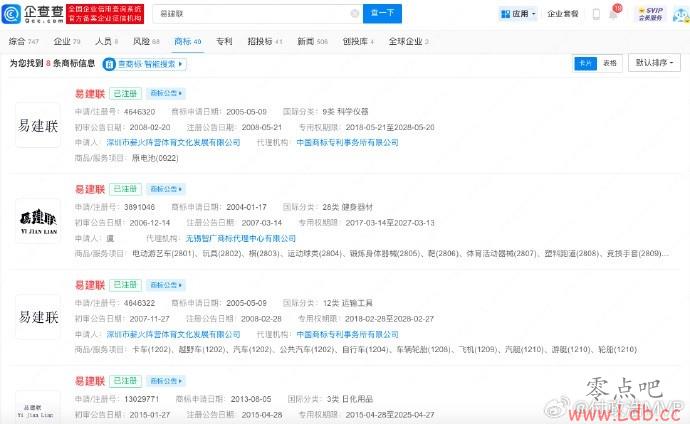Open applicant company link in trademark 4646322
The image size is (690, 424).
pos(173,334)
